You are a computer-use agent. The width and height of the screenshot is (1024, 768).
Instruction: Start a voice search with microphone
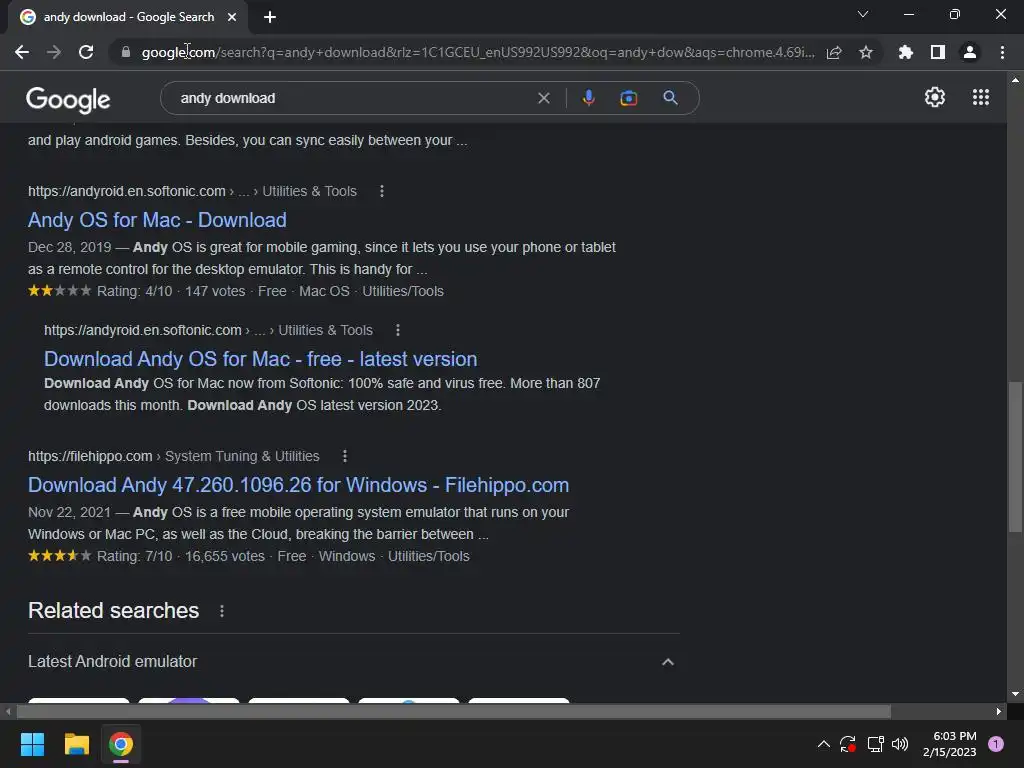[x=588, y=98]
